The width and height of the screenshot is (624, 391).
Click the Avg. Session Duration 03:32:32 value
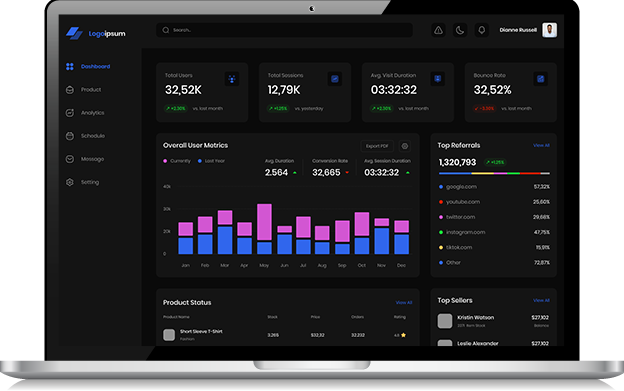[382, 173]
